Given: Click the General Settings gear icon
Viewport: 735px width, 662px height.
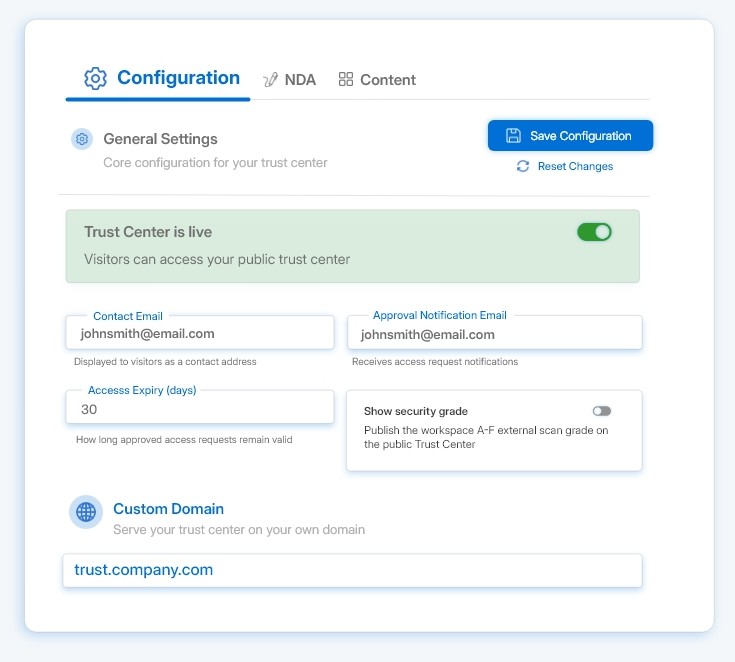Looking at the screenshot, I should pyautogui.click(x=82, y=139).
